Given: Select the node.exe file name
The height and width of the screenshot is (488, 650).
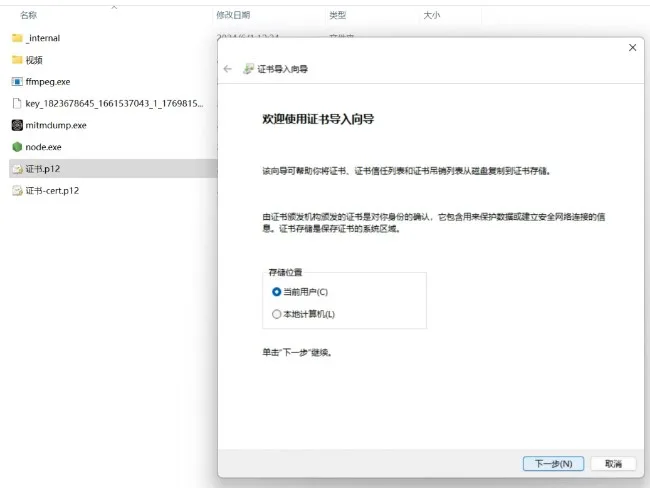Looking at the screenshot, I should coord(43,147).
